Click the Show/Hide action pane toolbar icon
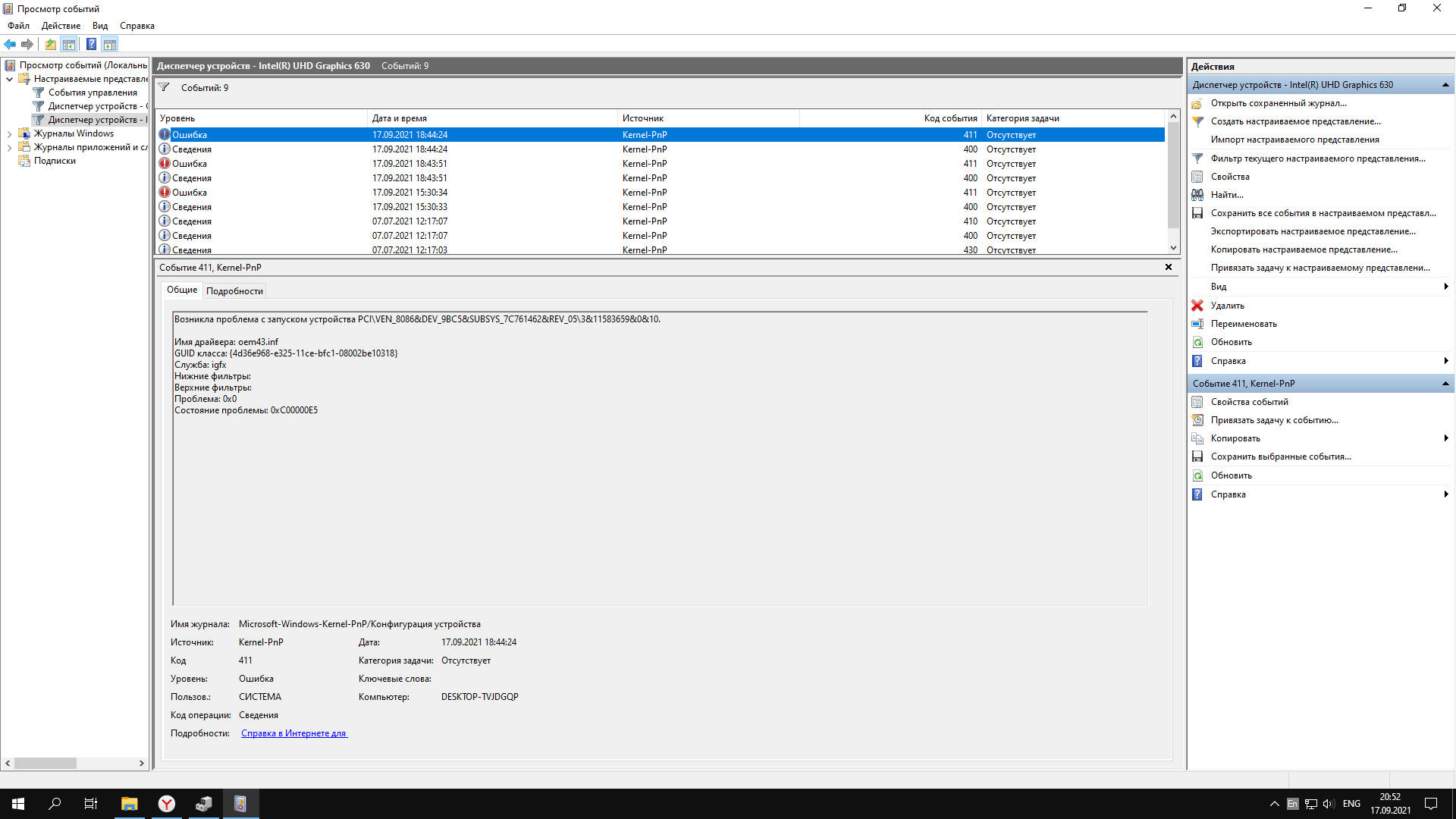The height and width of the screenshot is (819, 1456). pyautogui.click(x=110, y=44)
